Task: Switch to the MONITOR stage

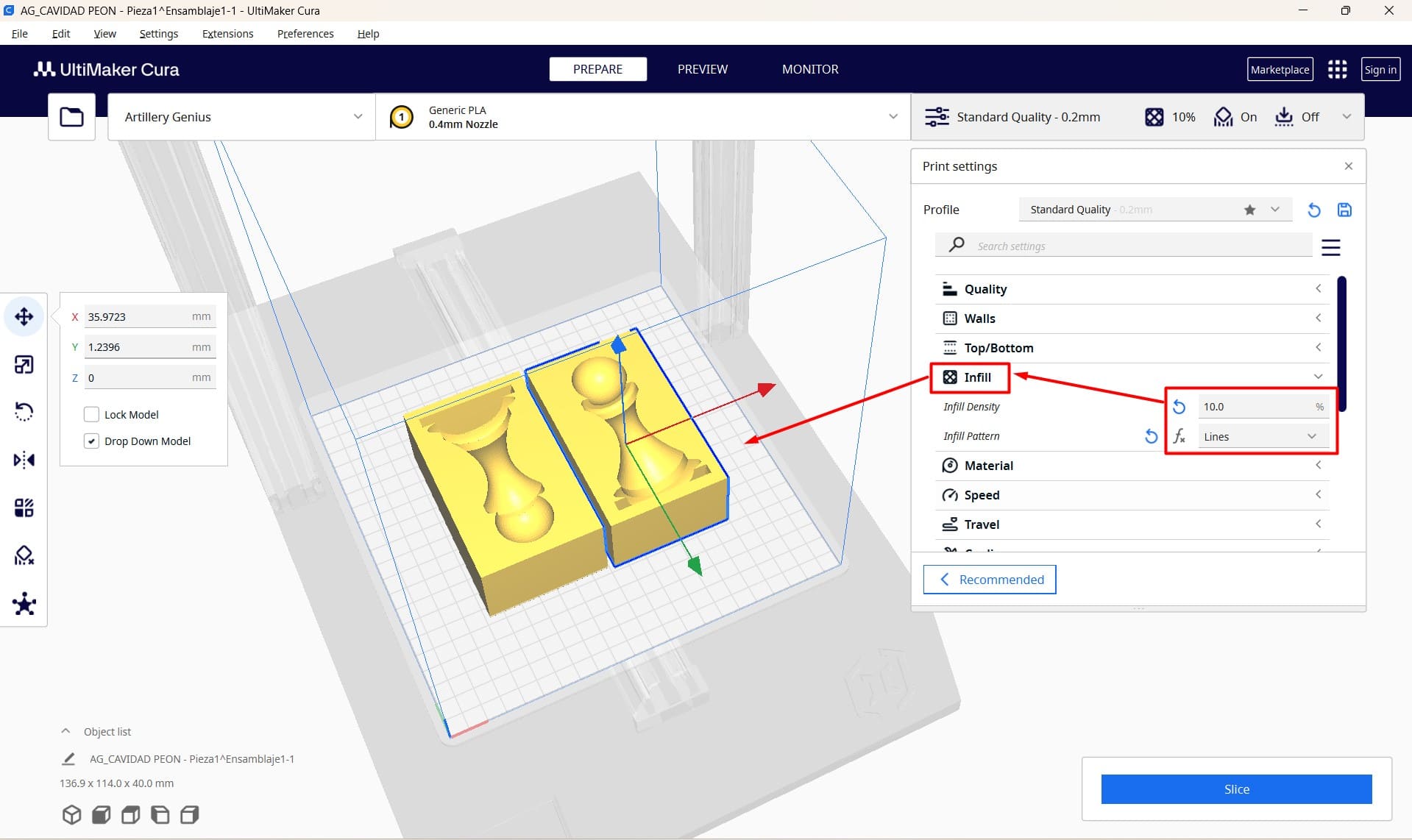Action: click(810, 69)
